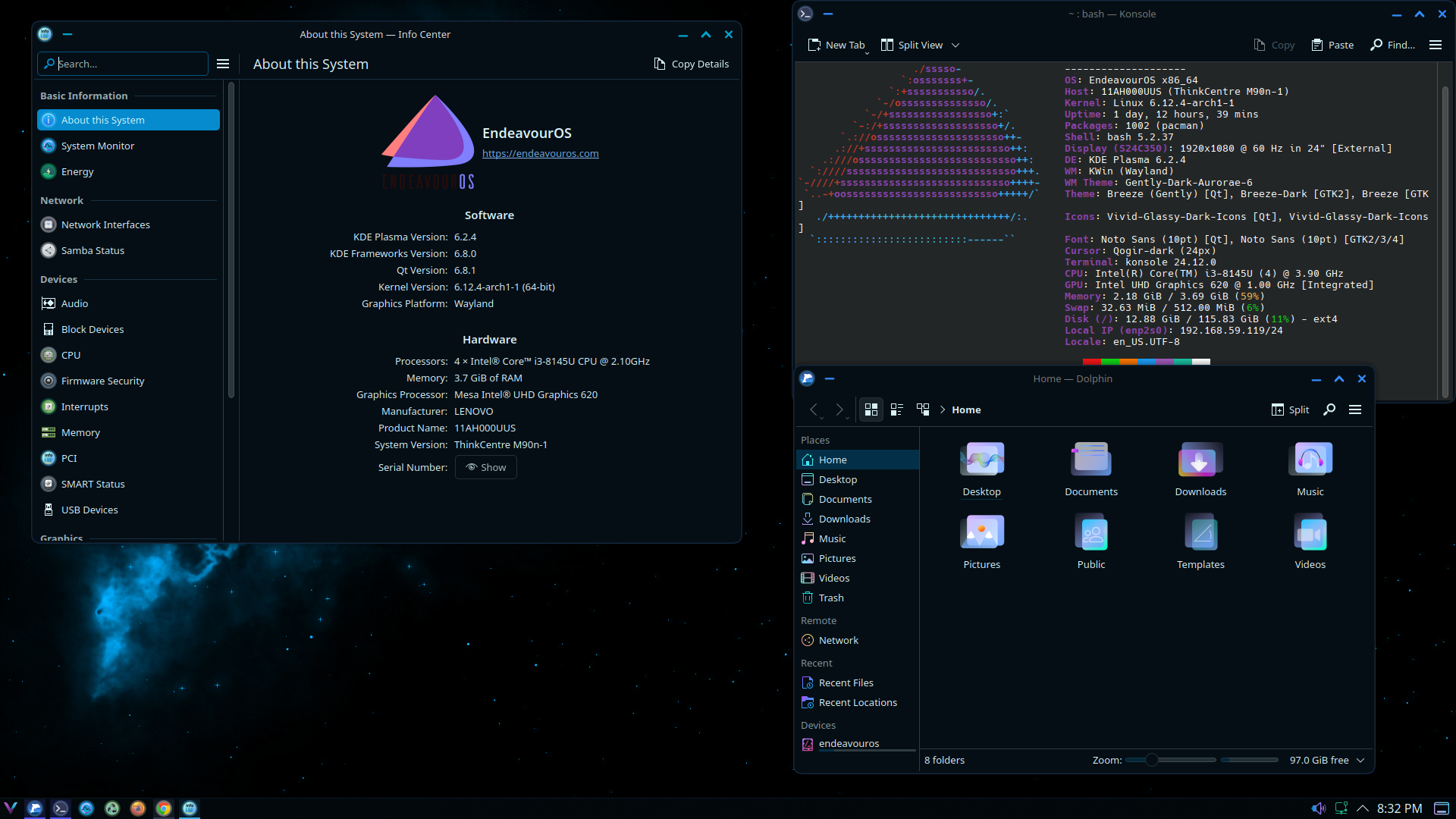Click the Info Center search field
Viewport: 1456px width, 819px height.
(123, 64)
